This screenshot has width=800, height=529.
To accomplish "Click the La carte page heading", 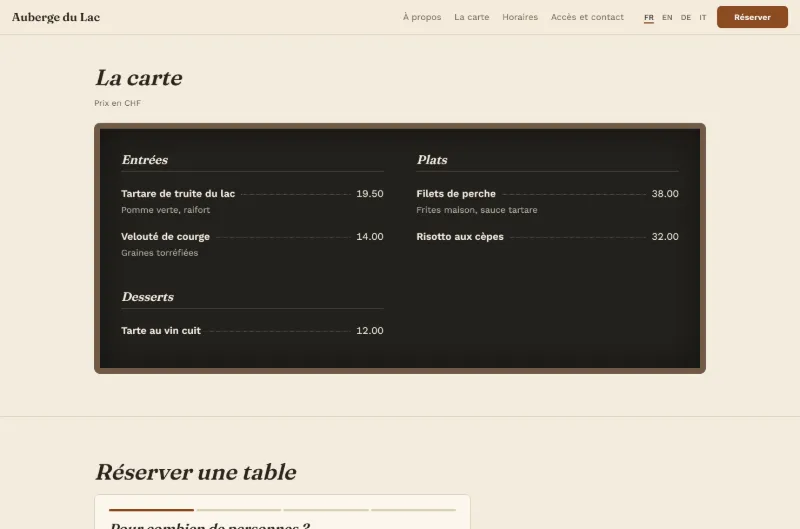I will coord(139,78).
